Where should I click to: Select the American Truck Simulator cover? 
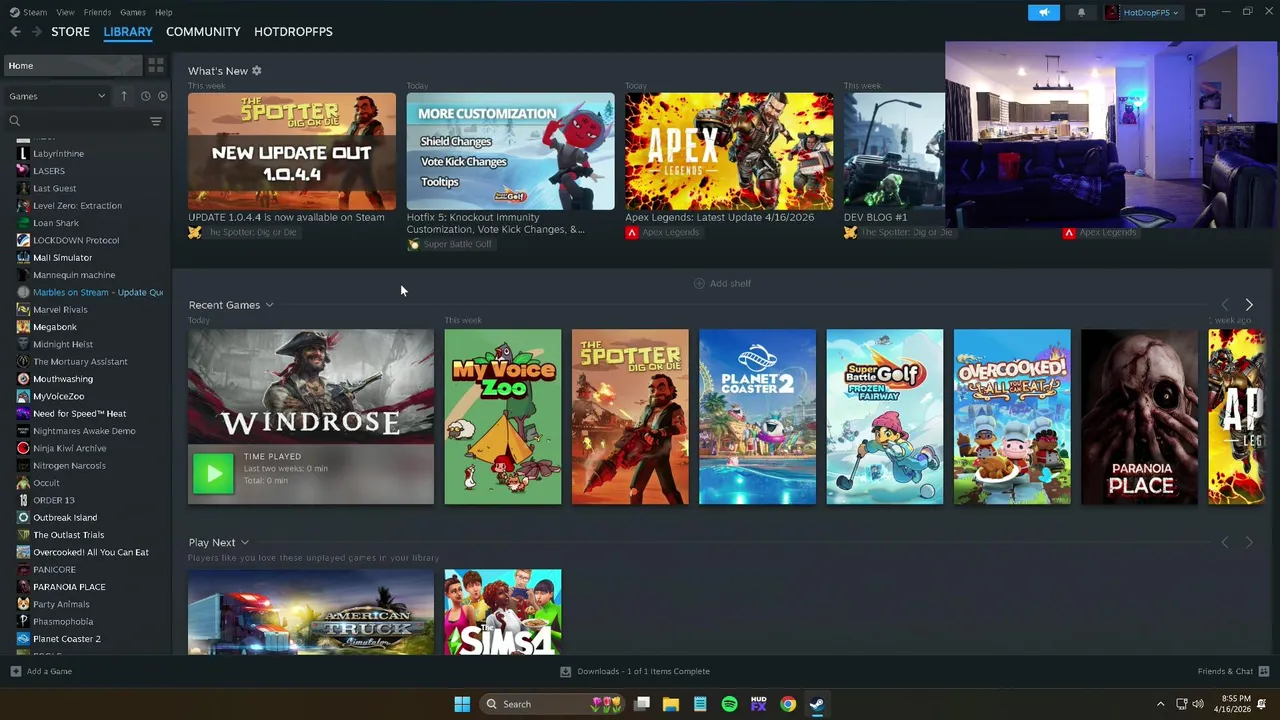point(311,612)
